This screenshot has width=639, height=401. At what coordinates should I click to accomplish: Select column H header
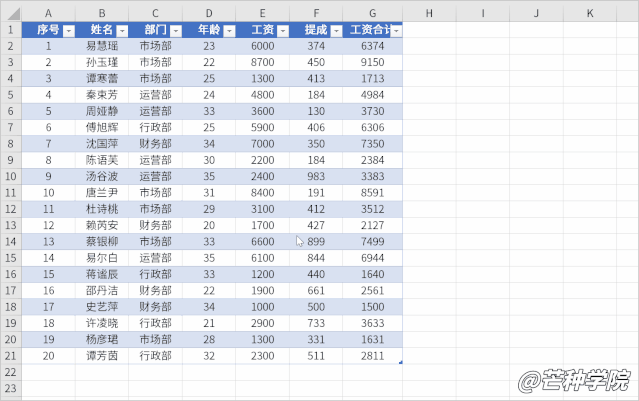pyautogui.click(x=429, y=13)
